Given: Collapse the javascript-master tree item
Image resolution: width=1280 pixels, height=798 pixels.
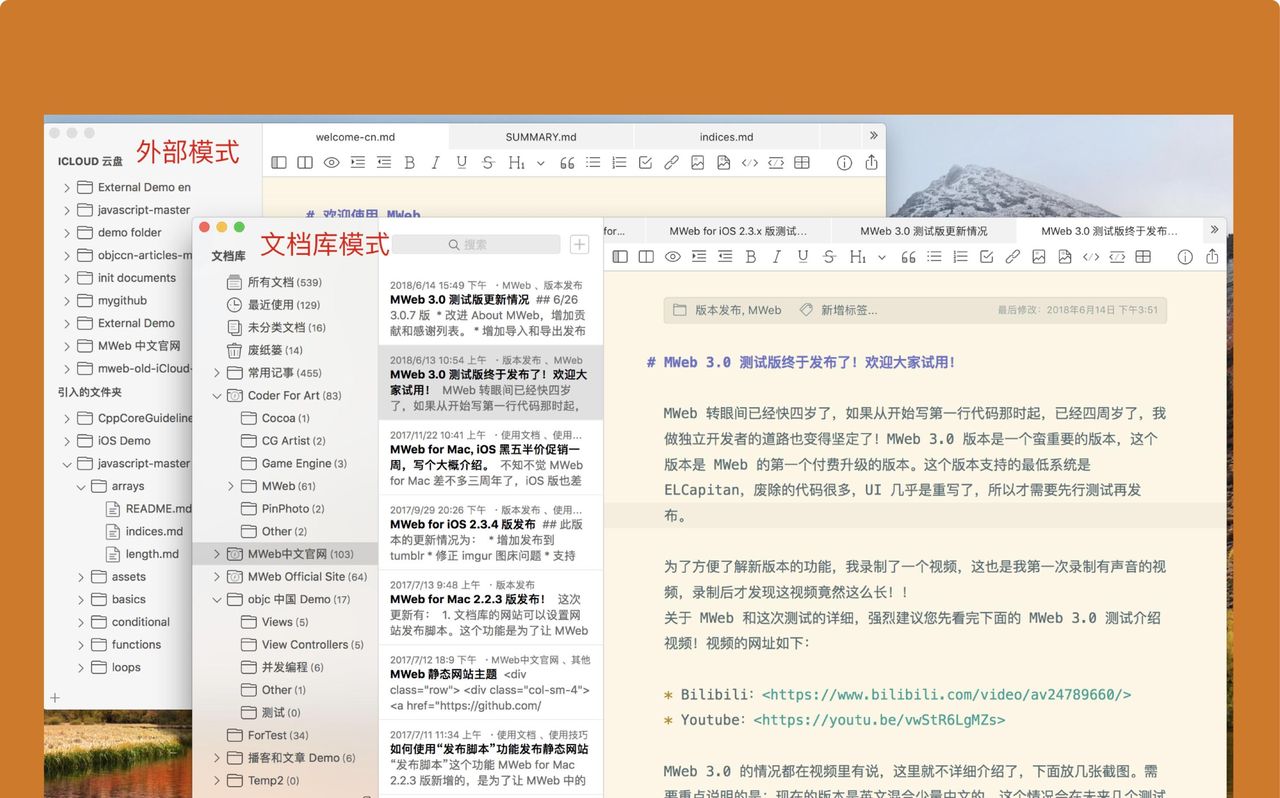Looking at the screenshot, I should click(x=67, y=463).
